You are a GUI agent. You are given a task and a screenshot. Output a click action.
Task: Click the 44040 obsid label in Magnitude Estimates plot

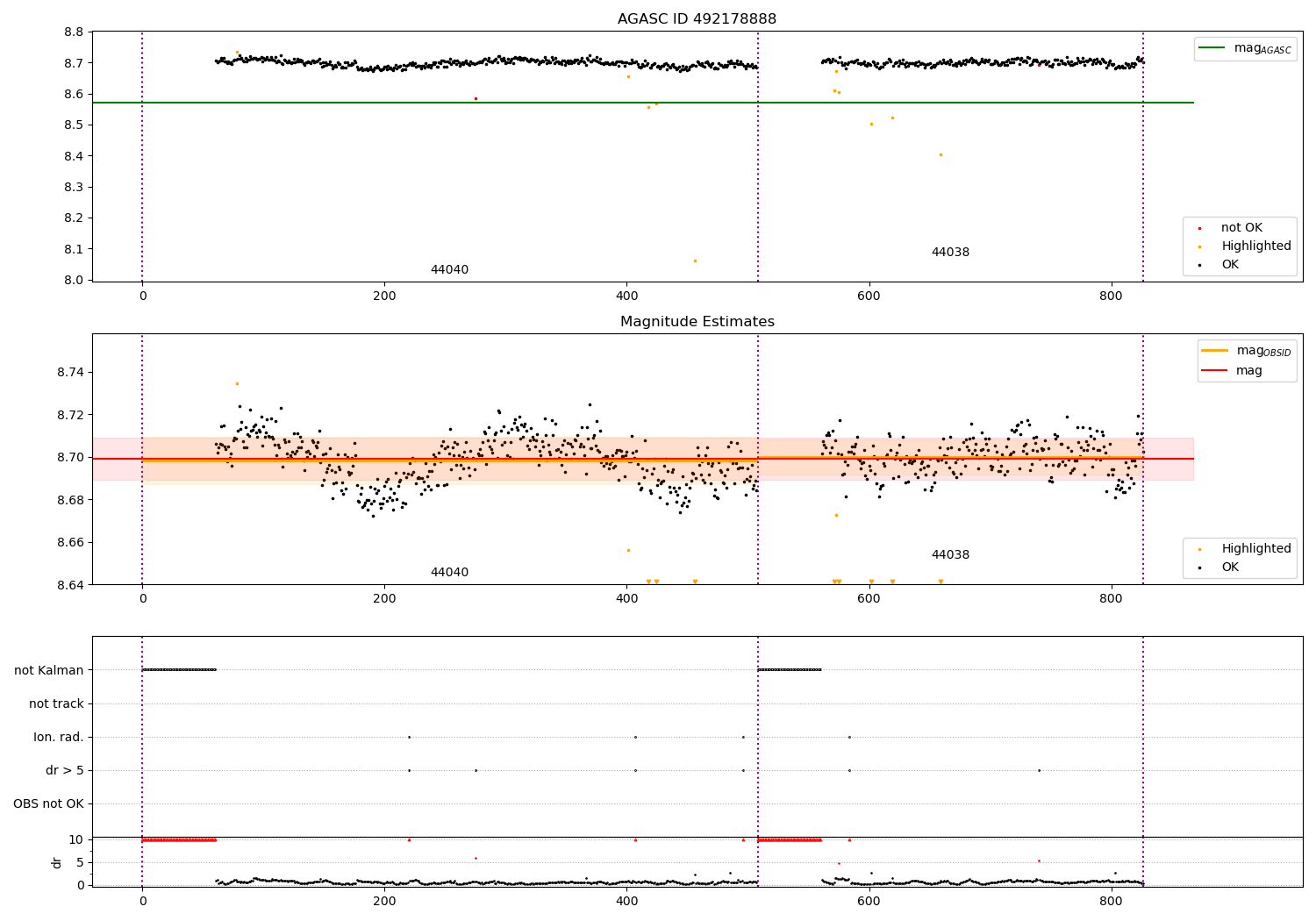tap(449, 573)
